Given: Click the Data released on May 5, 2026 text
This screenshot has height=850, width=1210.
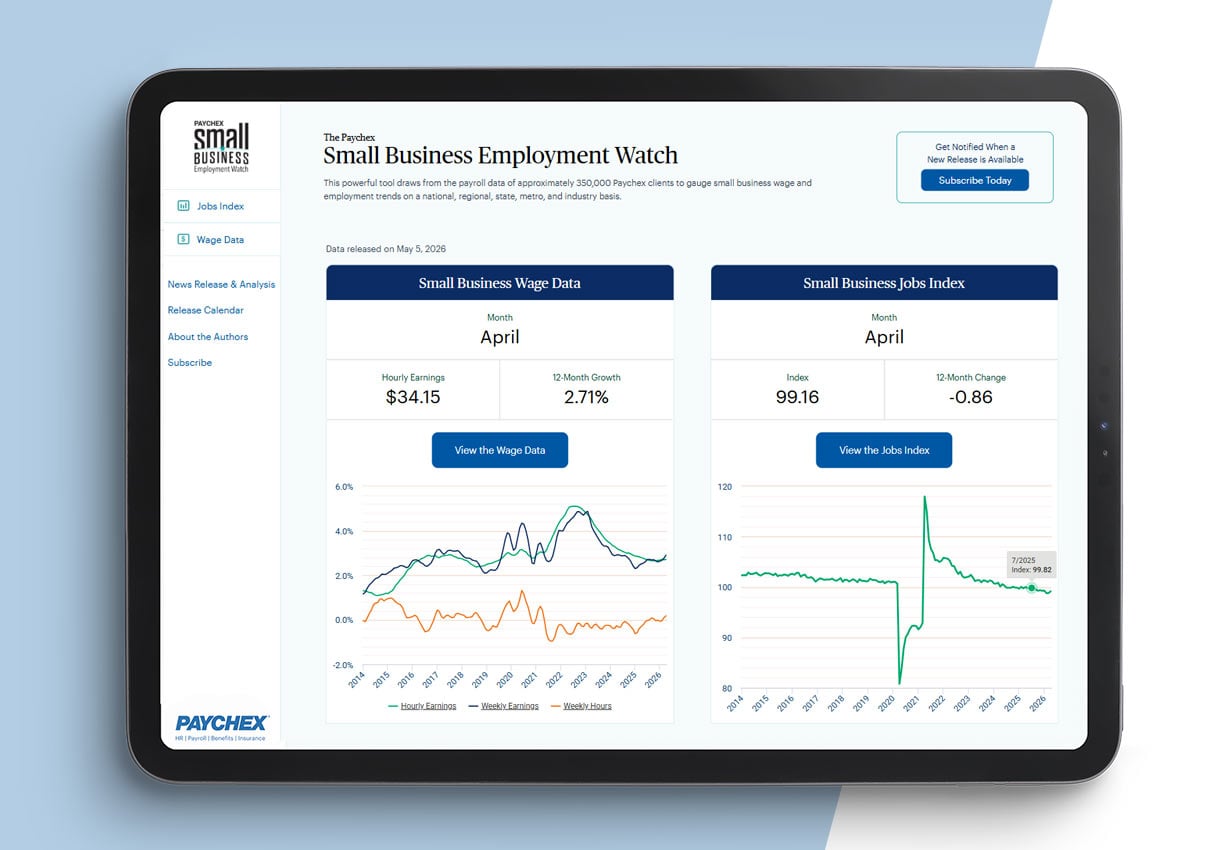Looking at the screenshot, I should pos(386,249).
